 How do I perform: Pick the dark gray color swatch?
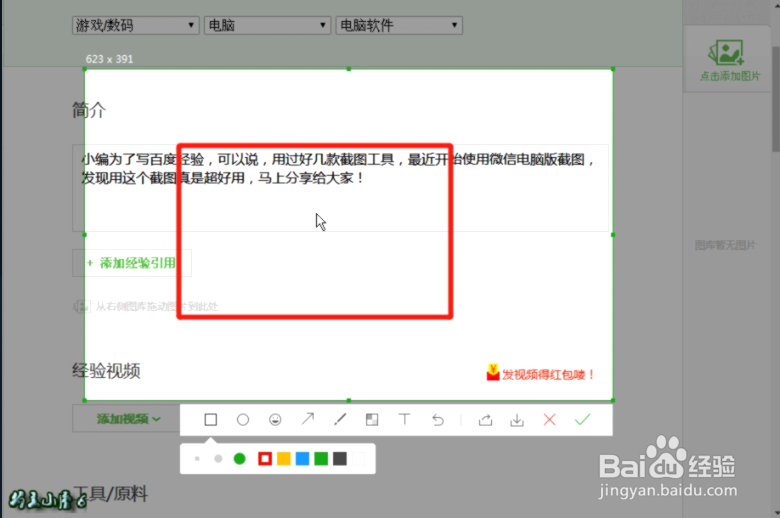coord(340,459)
